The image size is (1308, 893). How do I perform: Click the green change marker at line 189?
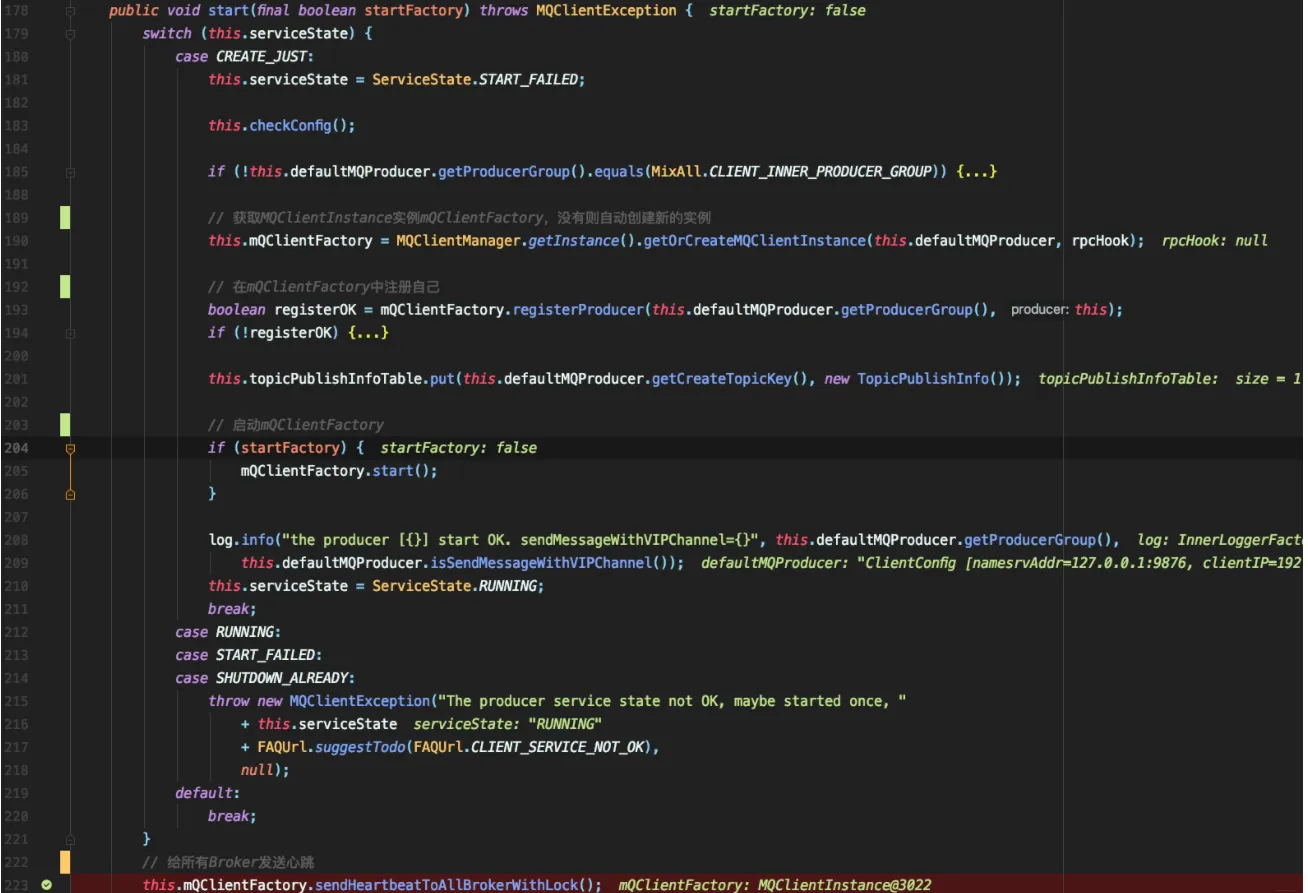[x=65, y=218]
